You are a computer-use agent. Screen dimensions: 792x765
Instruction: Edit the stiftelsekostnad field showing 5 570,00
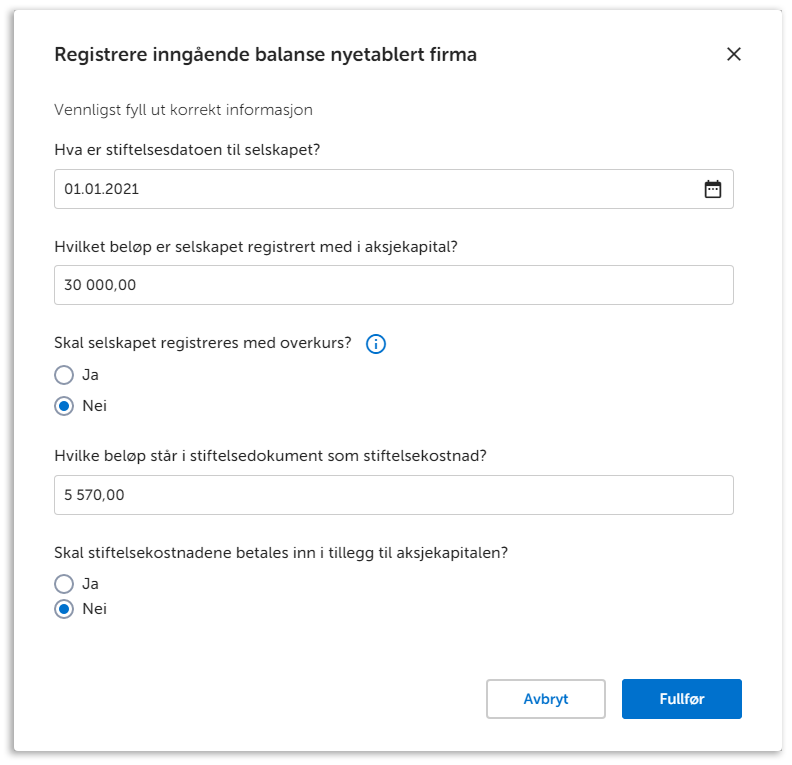coord(393,495)
